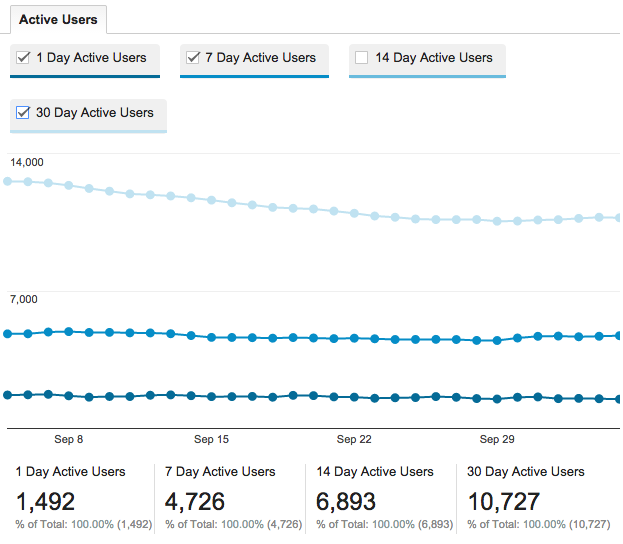
Task: Disable the 30 Day Active Users checkbox
Action: [x=23, y=113]
